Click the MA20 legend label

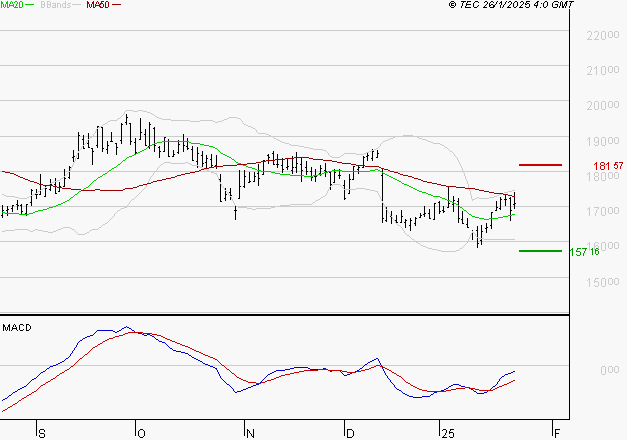tap(12, 5)
